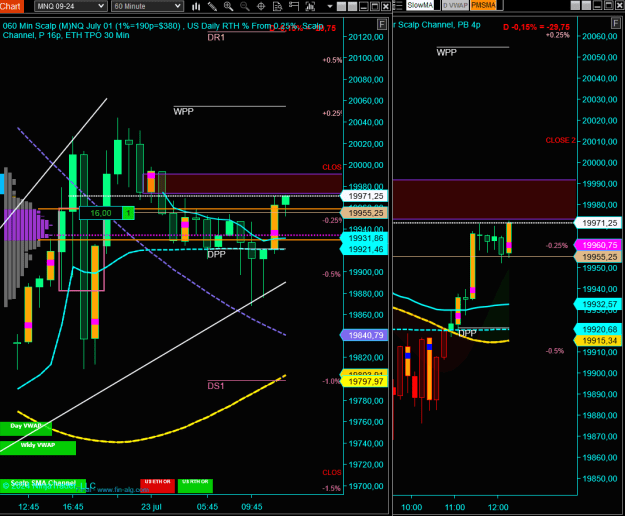The image size is (625, 516).
Task: Toggle the Scalp SMA Channel button
Action: (x=43, y=486)
